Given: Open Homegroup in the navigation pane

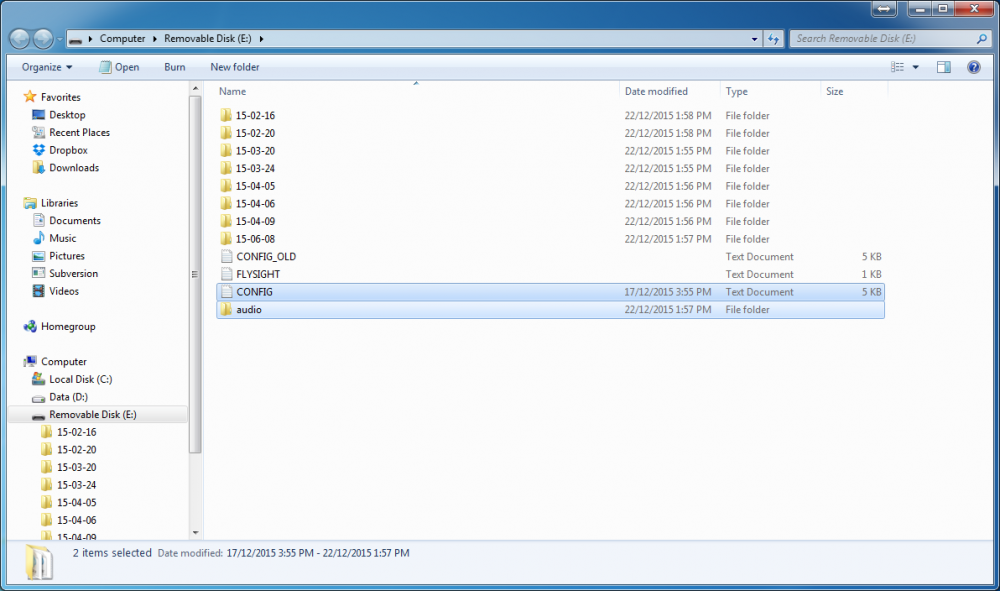Looking at the screenshot, I should pos(68,326).
